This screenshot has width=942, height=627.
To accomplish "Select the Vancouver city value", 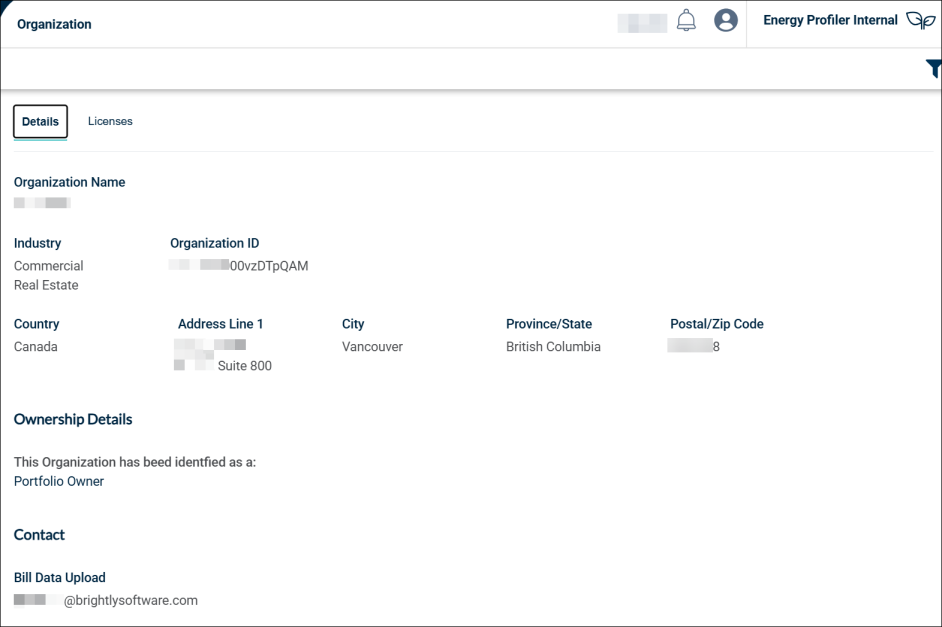I will coord(370,346).
